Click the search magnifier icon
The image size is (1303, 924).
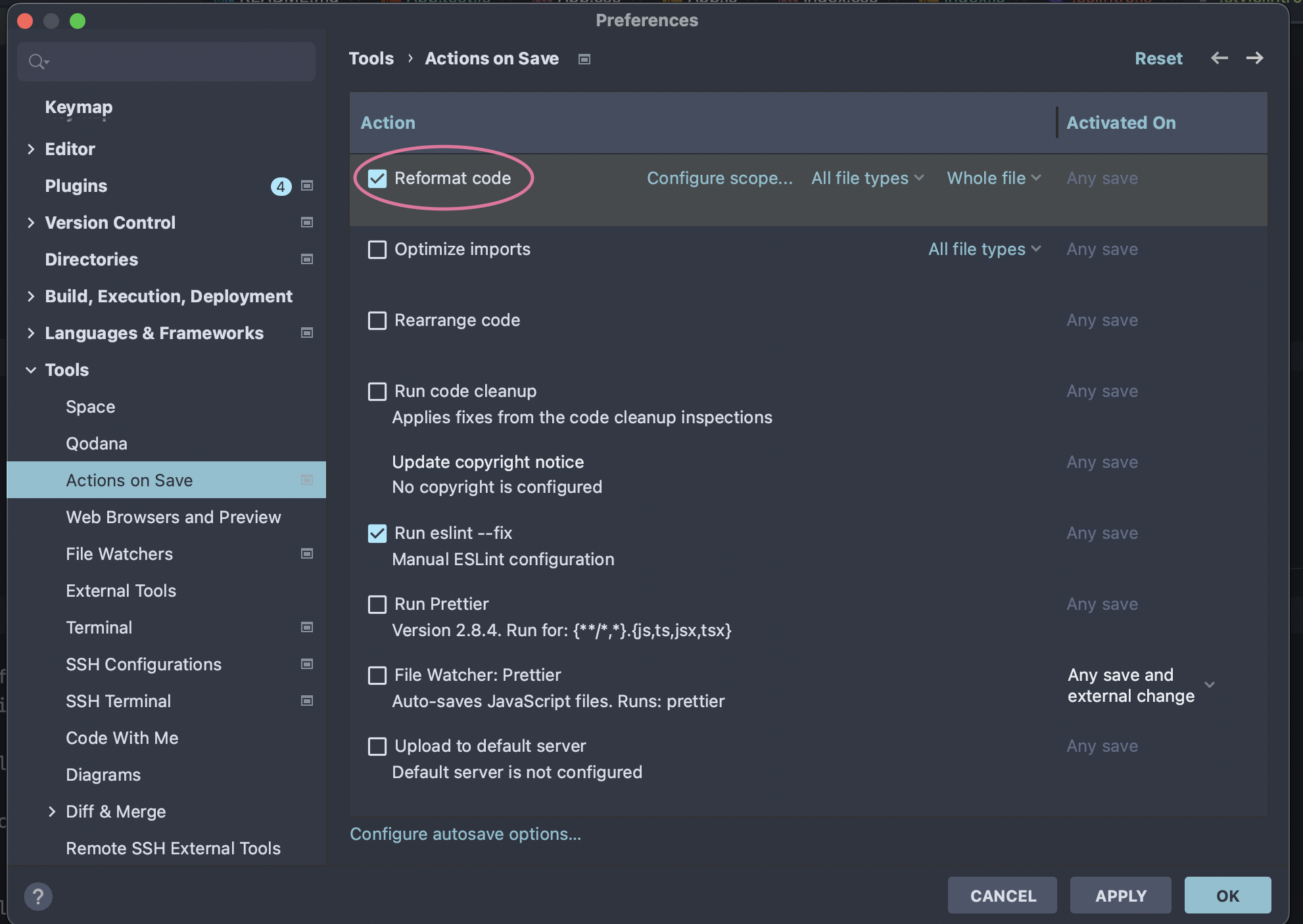click(37, 62)
